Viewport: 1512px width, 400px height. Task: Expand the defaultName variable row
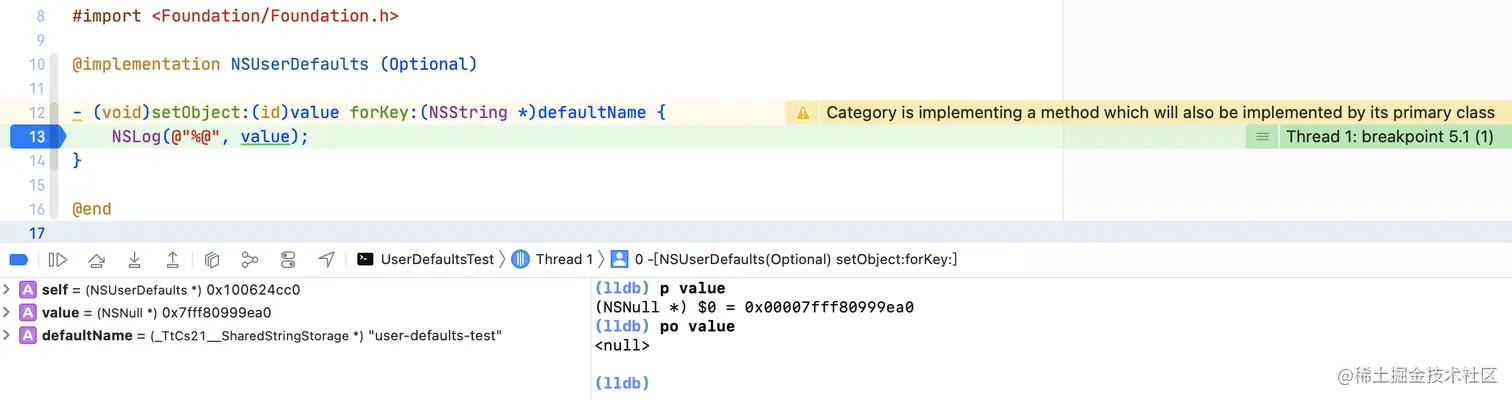(7, 336)
